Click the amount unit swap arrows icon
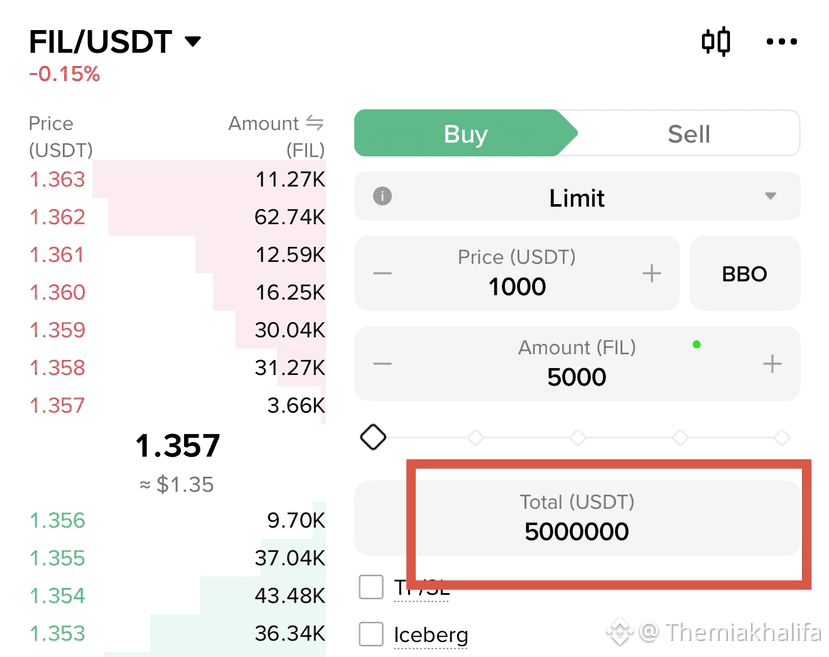 [315, 123]
